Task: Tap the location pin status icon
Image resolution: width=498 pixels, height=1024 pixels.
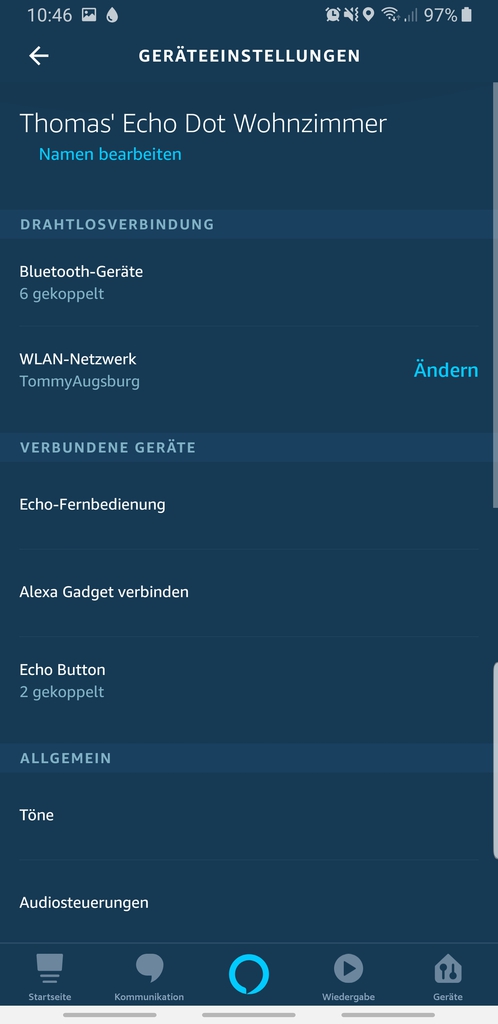Action: (369, 15)
